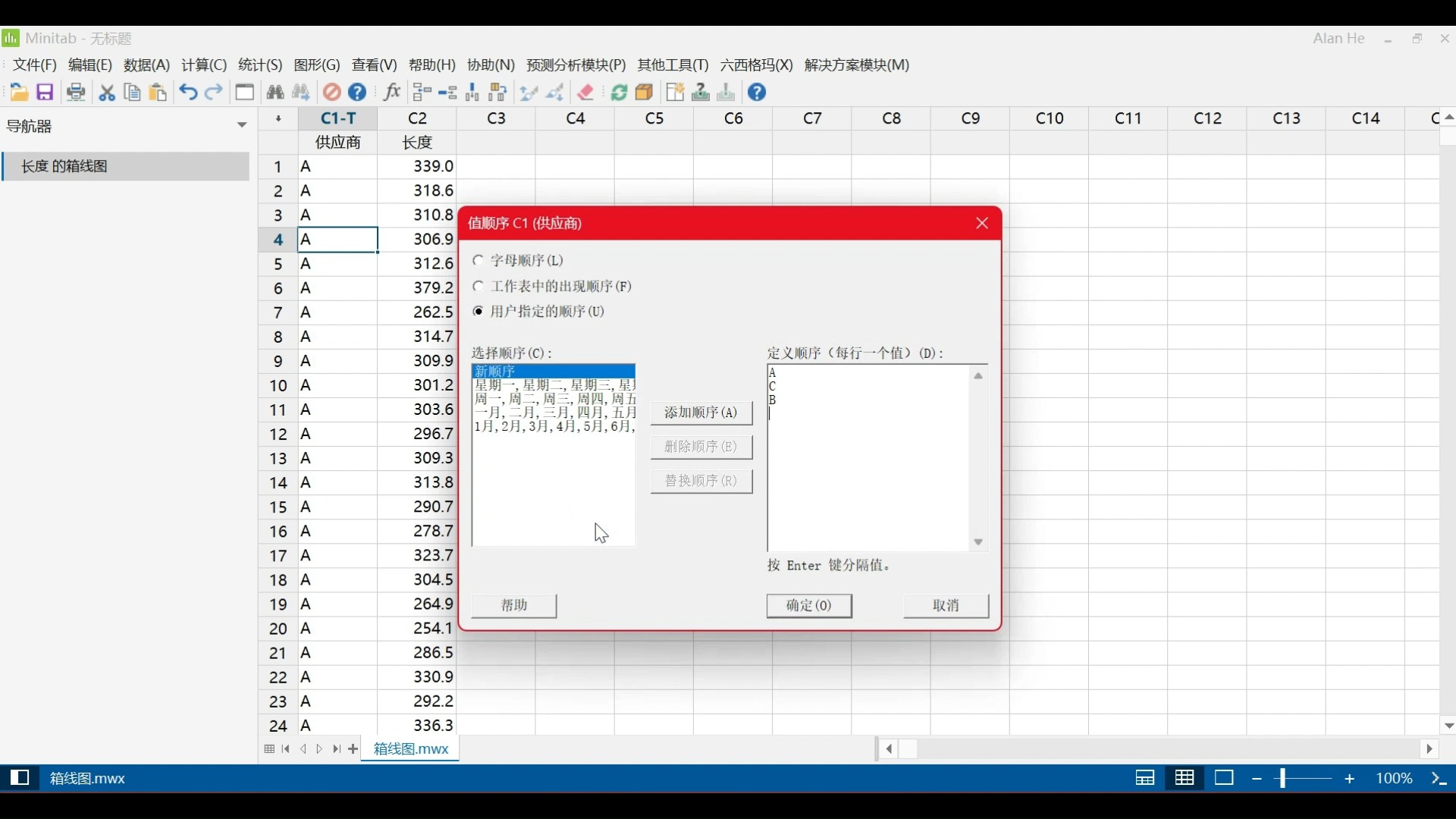Click the eraser toolbar icon
This screenshot has height=819, width=1456.
[x=585, y=92]
